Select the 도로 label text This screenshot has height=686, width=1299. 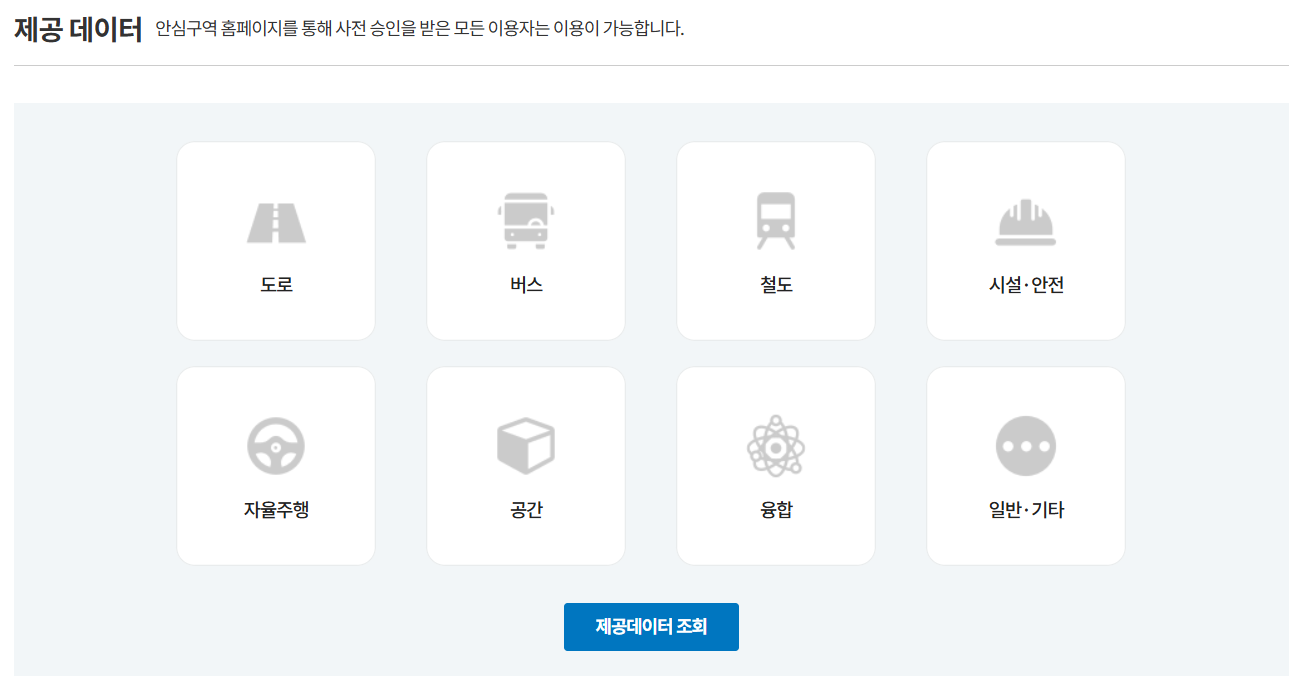pos(276,285)
